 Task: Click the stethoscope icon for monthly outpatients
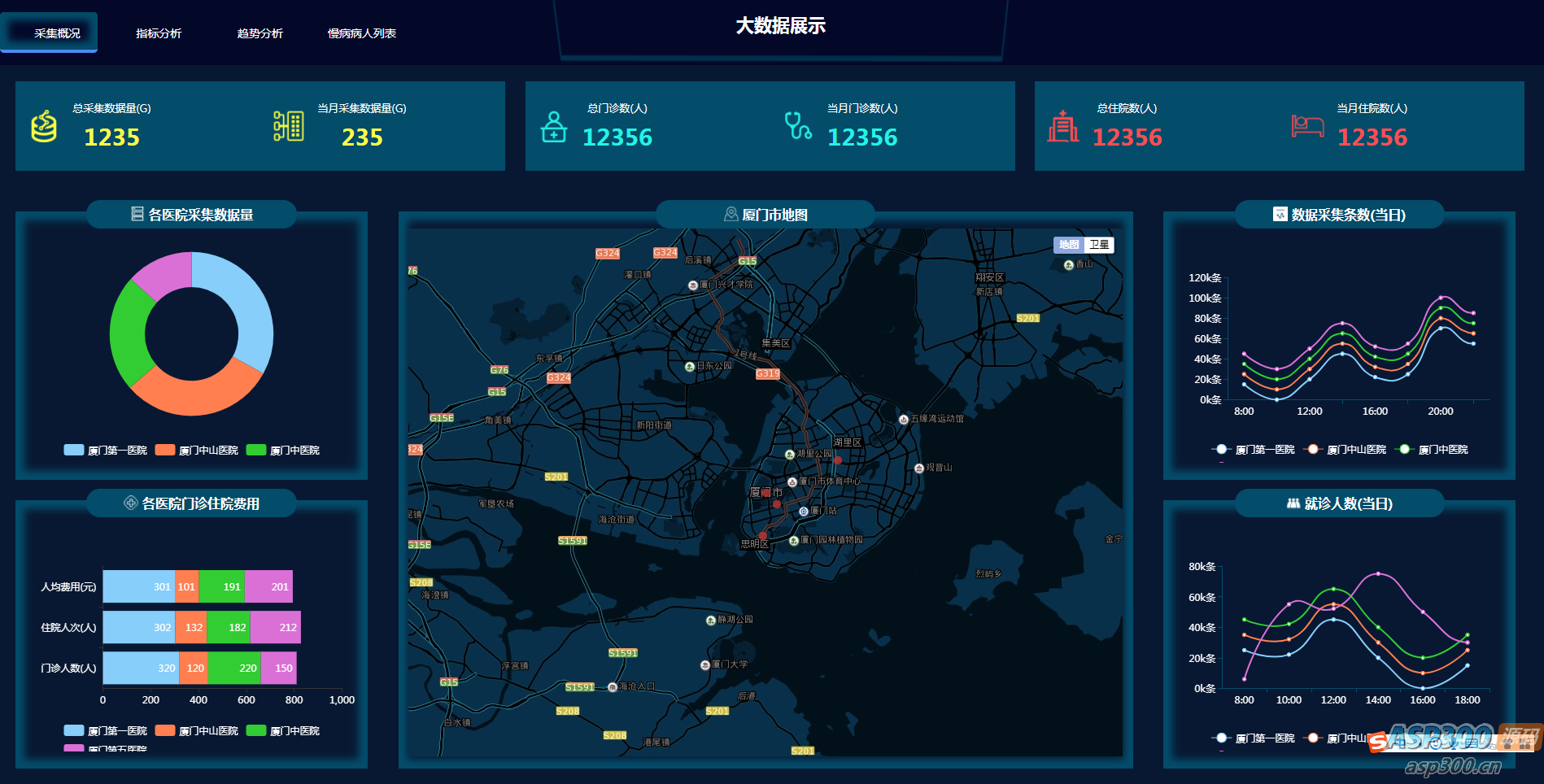click(x=798, y=125)
